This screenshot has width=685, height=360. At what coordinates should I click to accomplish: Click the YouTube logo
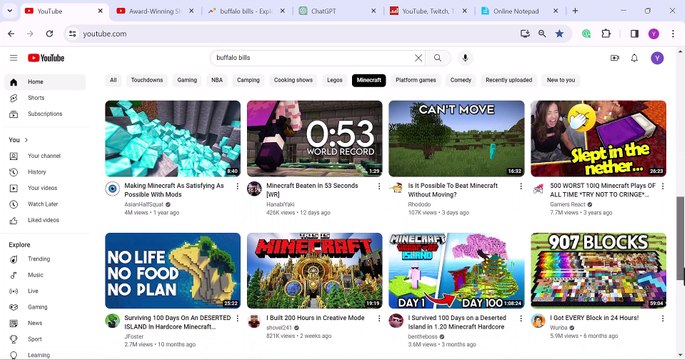46,58
